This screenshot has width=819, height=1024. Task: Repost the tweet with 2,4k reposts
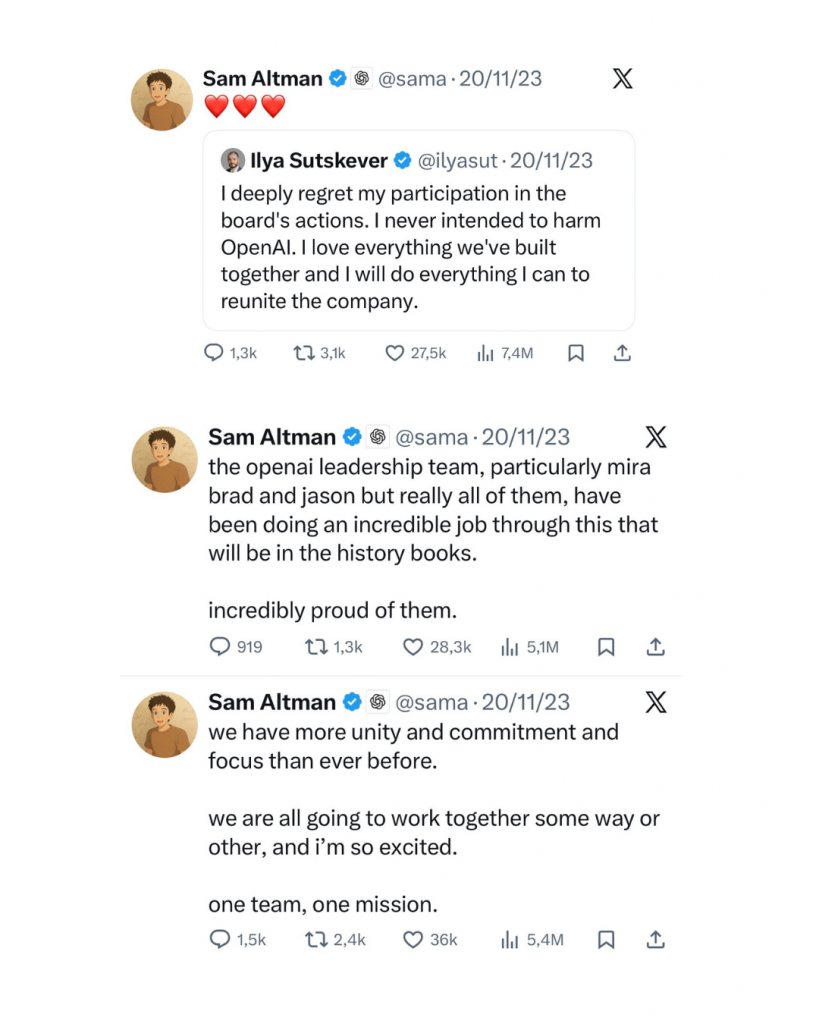tap(315, 939)
